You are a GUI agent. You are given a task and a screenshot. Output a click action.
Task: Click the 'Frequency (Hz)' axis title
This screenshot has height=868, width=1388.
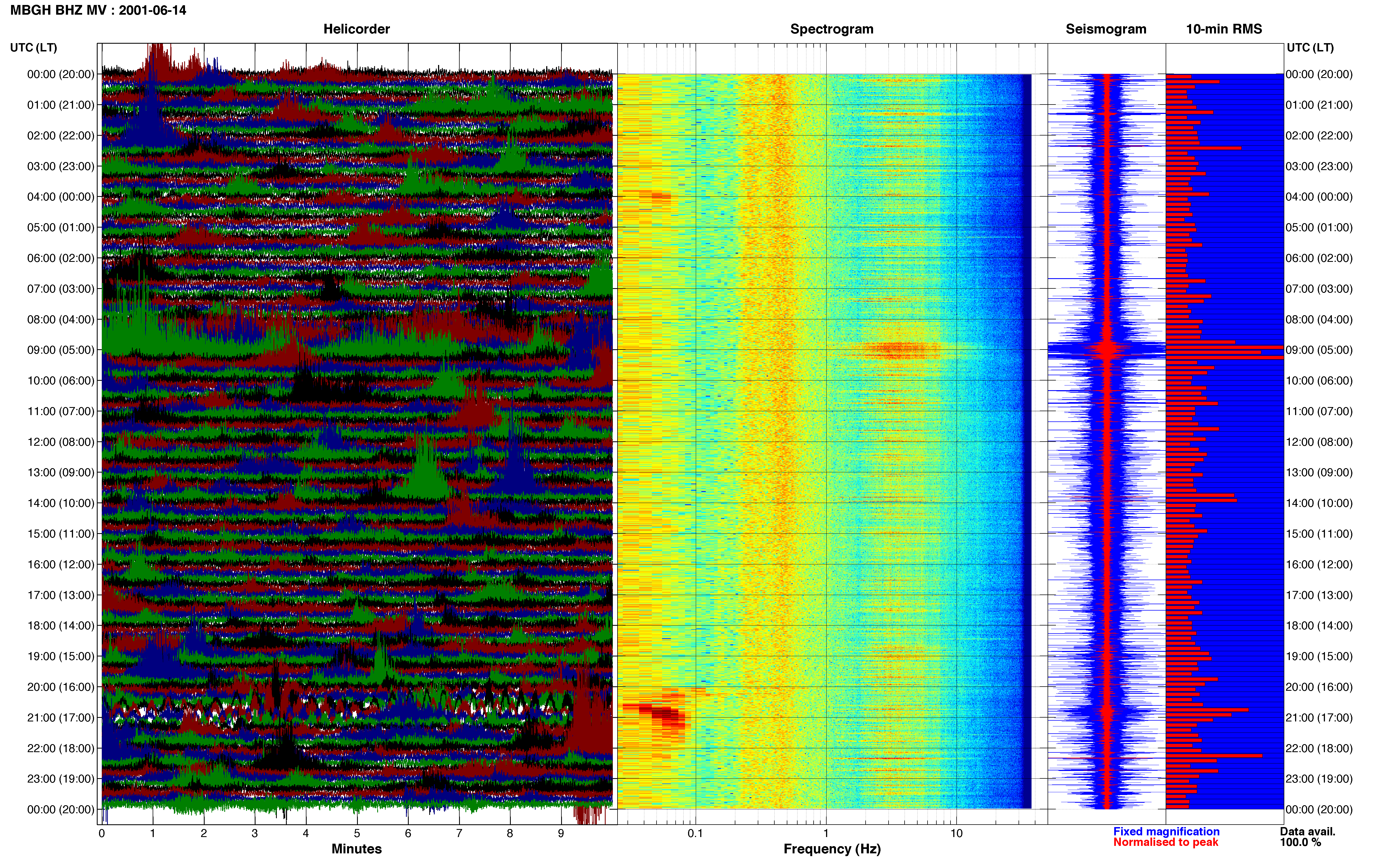[x=832, y=849]
